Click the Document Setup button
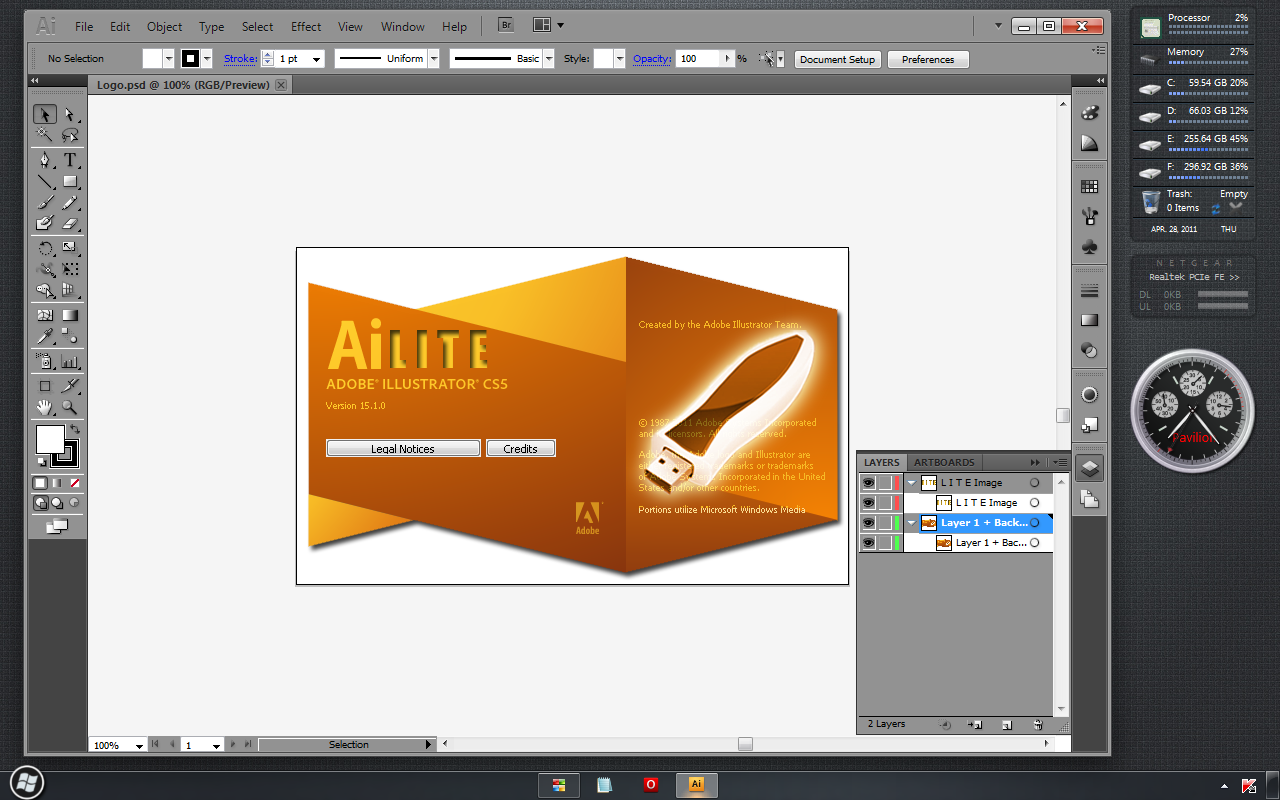Screen dimensions: 1280x800 pyautogui.click(x=838, y=59)
